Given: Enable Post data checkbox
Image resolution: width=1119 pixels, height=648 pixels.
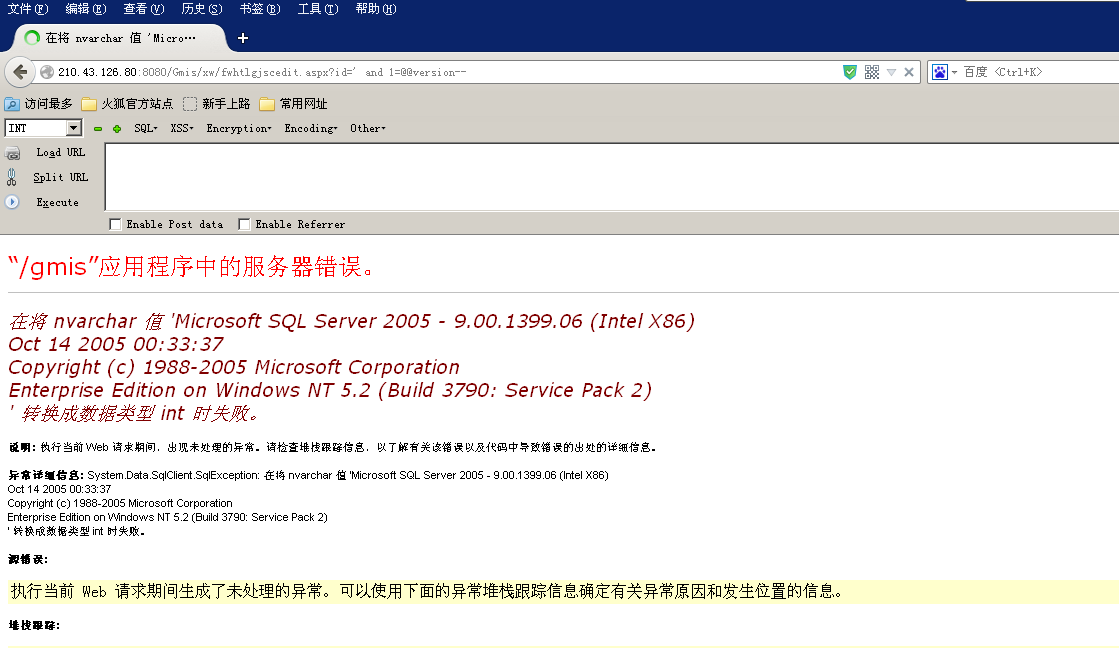Looking at the screenshot, I should (x=115, y=225).
